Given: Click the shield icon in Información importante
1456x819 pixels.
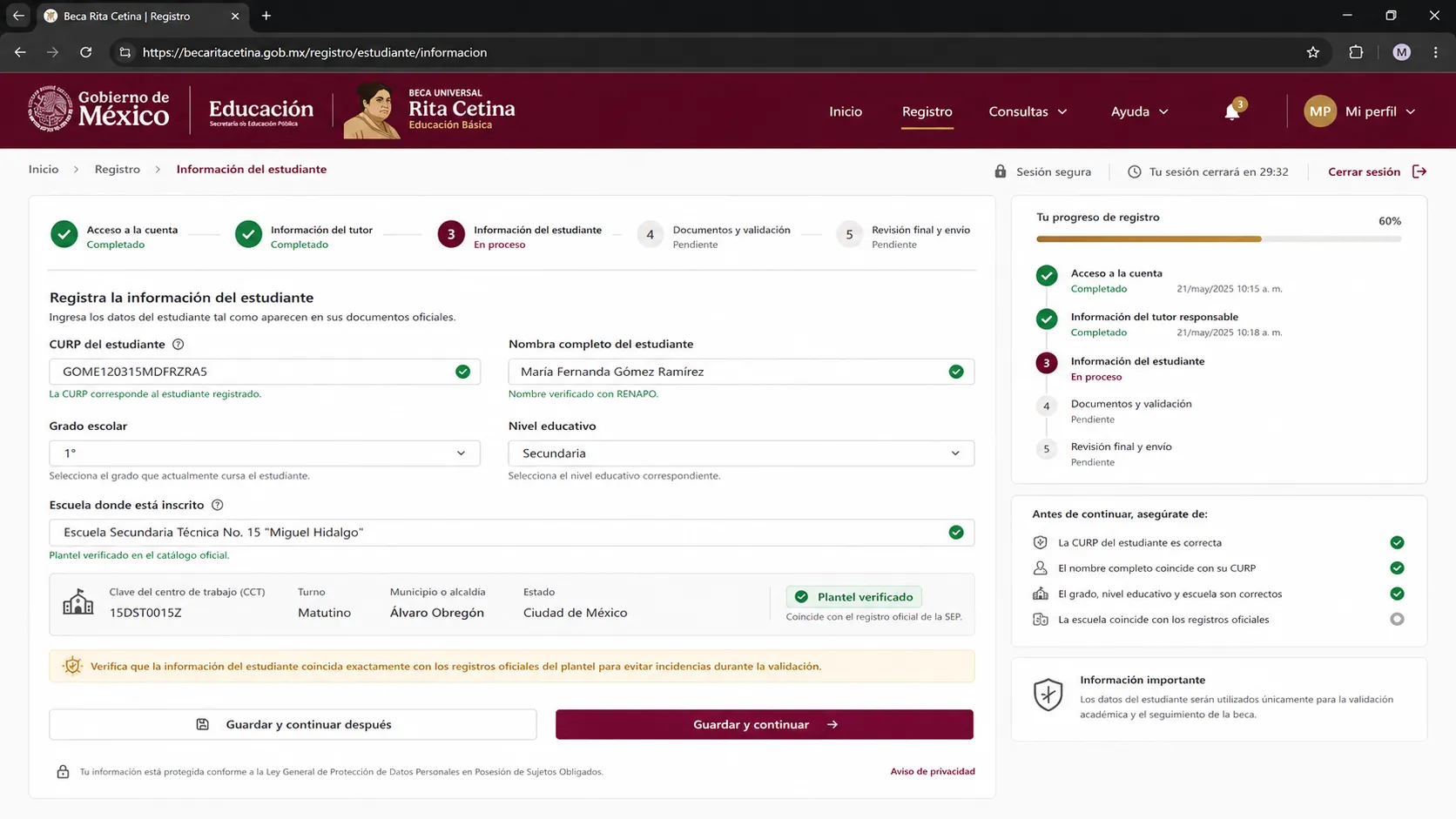Looking at the screenshot, I should point(1048,695).
